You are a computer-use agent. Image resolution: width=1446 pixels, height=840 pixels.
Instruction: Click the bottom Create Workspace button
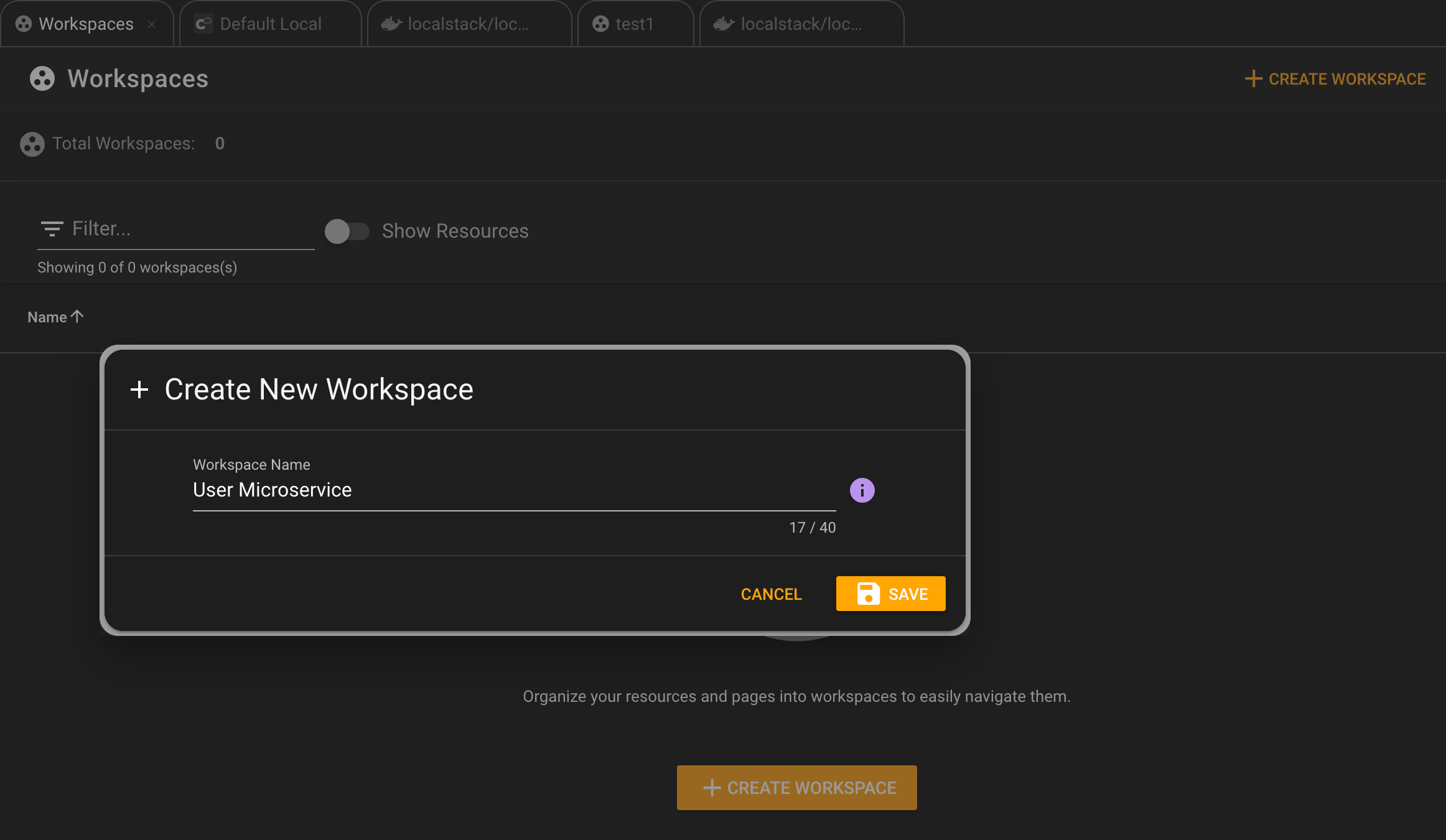(796, 788)
